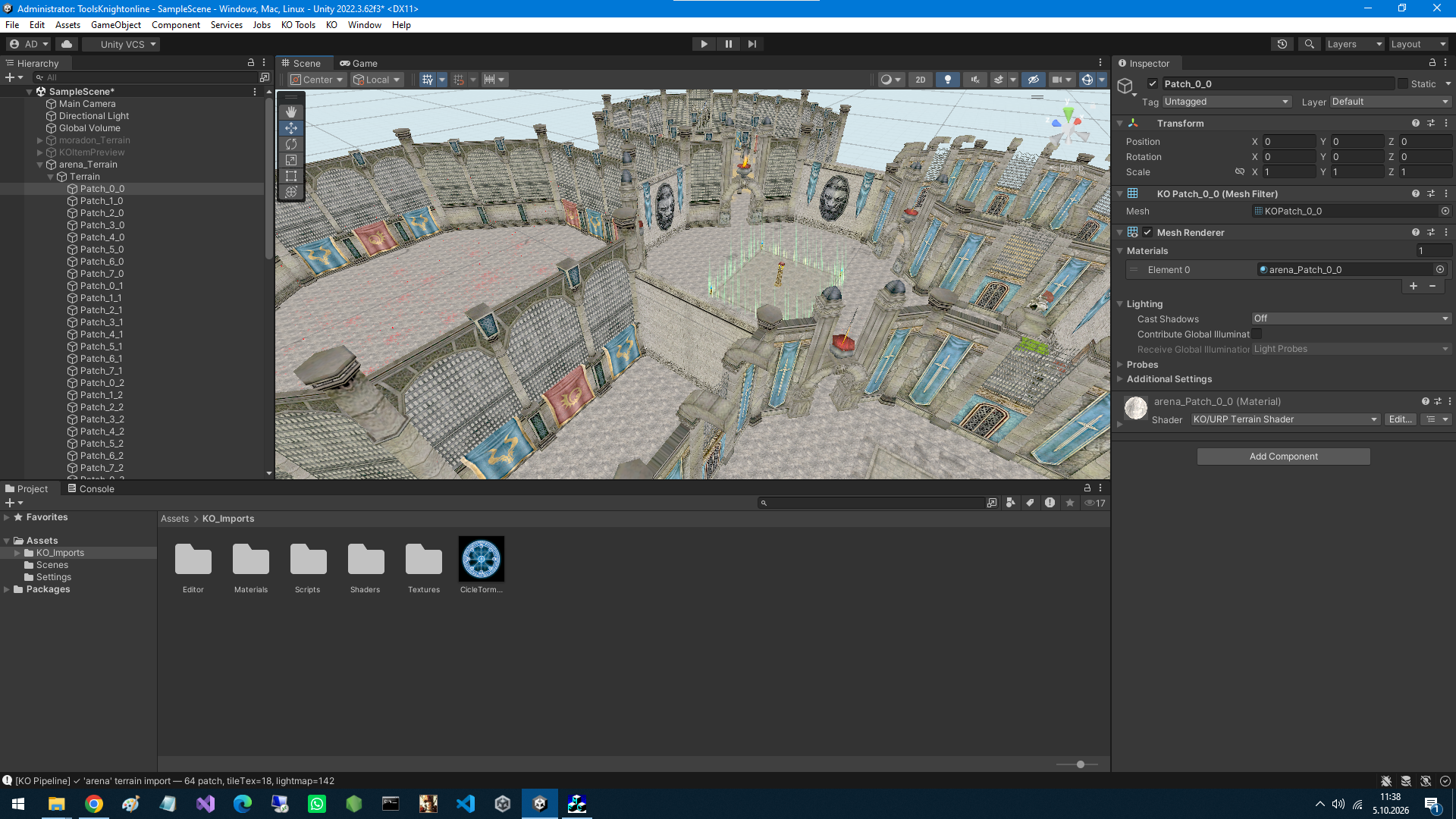Toggle 2D view mode

click(x=921, y=80)
